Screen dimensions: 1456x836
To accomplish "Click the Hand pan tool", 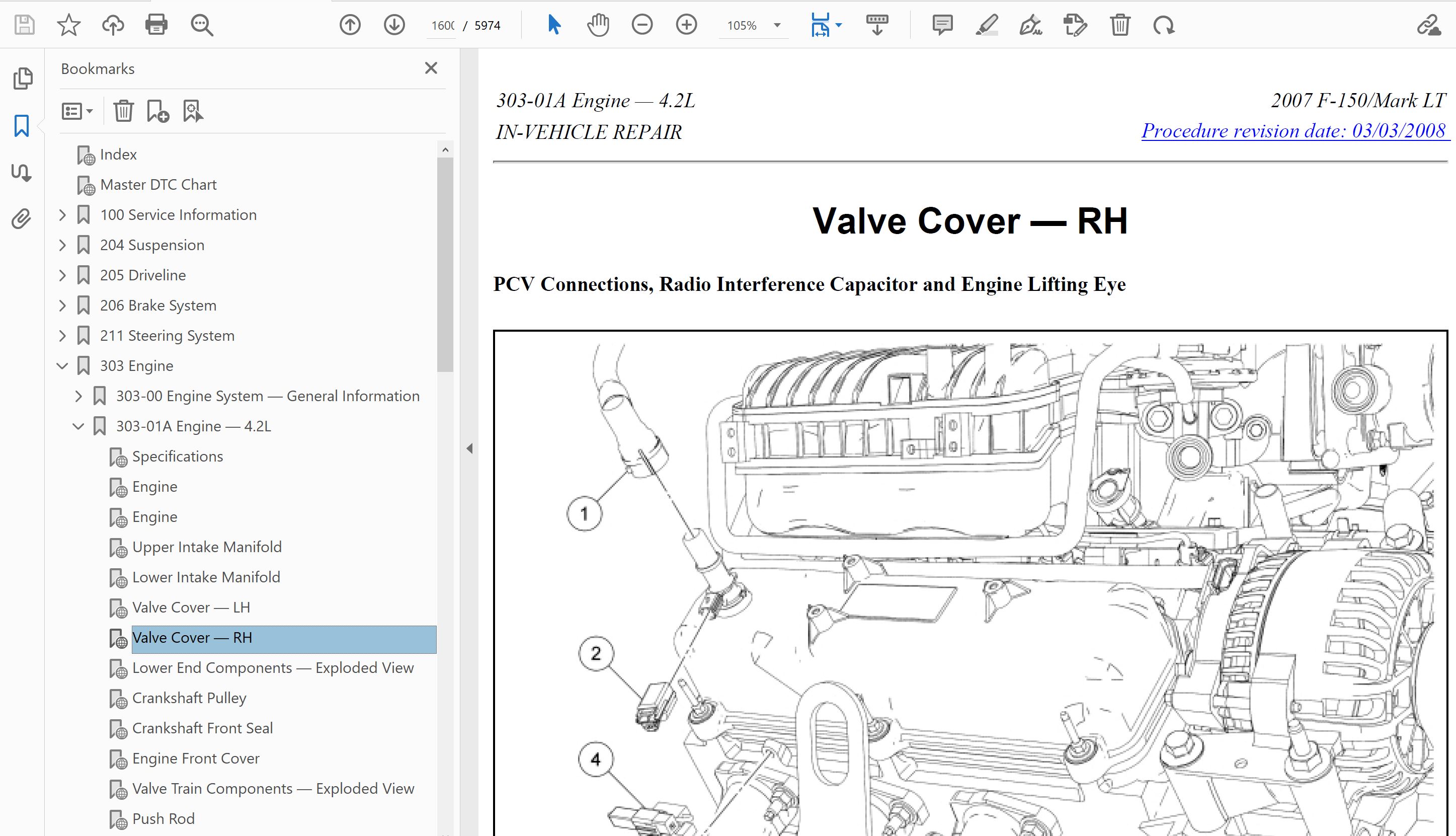I will point(597,25).
